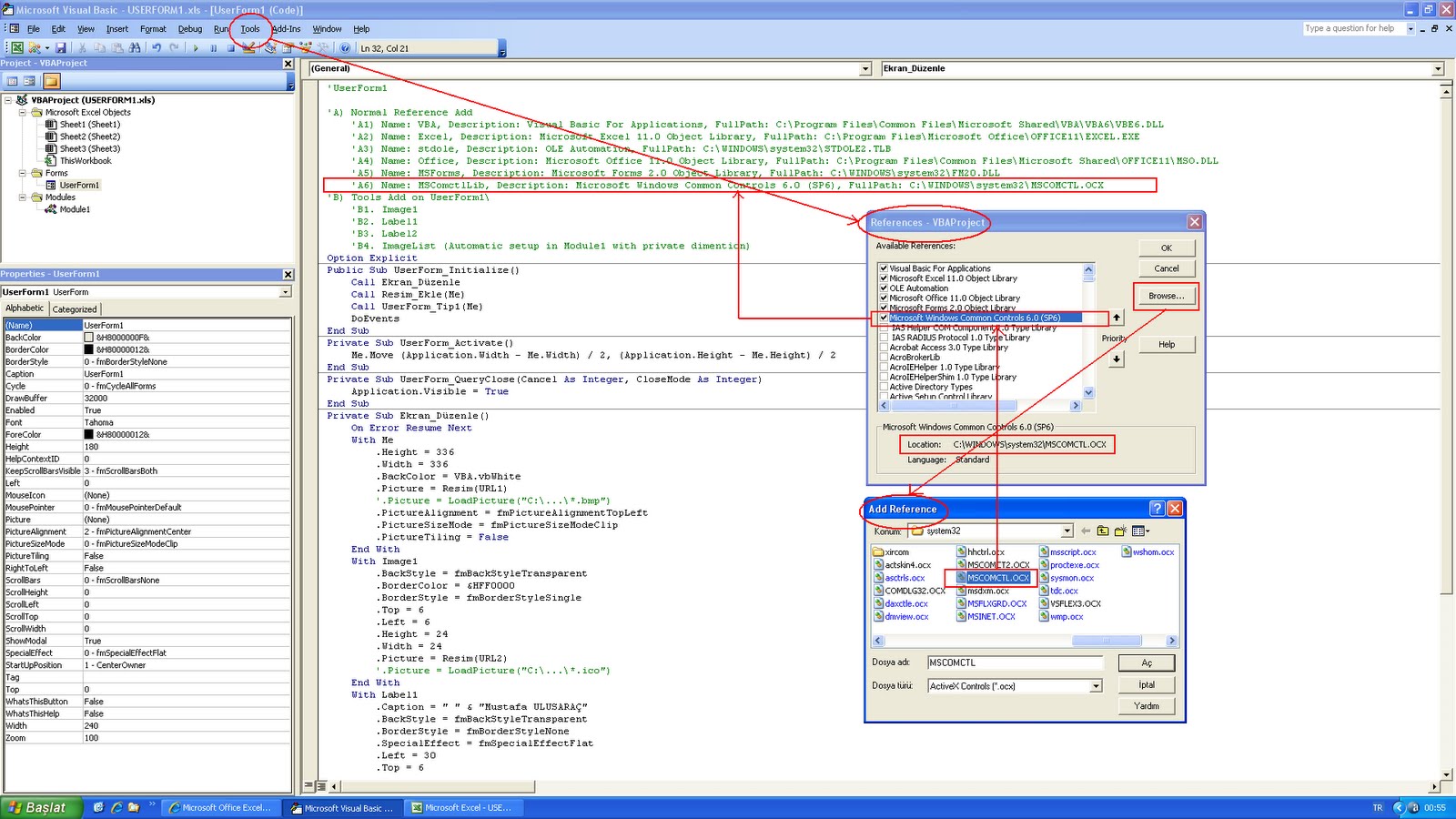The width and height of the screenshot is (1456, 819).
Task: Collapse the Forms folder in project tree
Action: pos(22,173)
